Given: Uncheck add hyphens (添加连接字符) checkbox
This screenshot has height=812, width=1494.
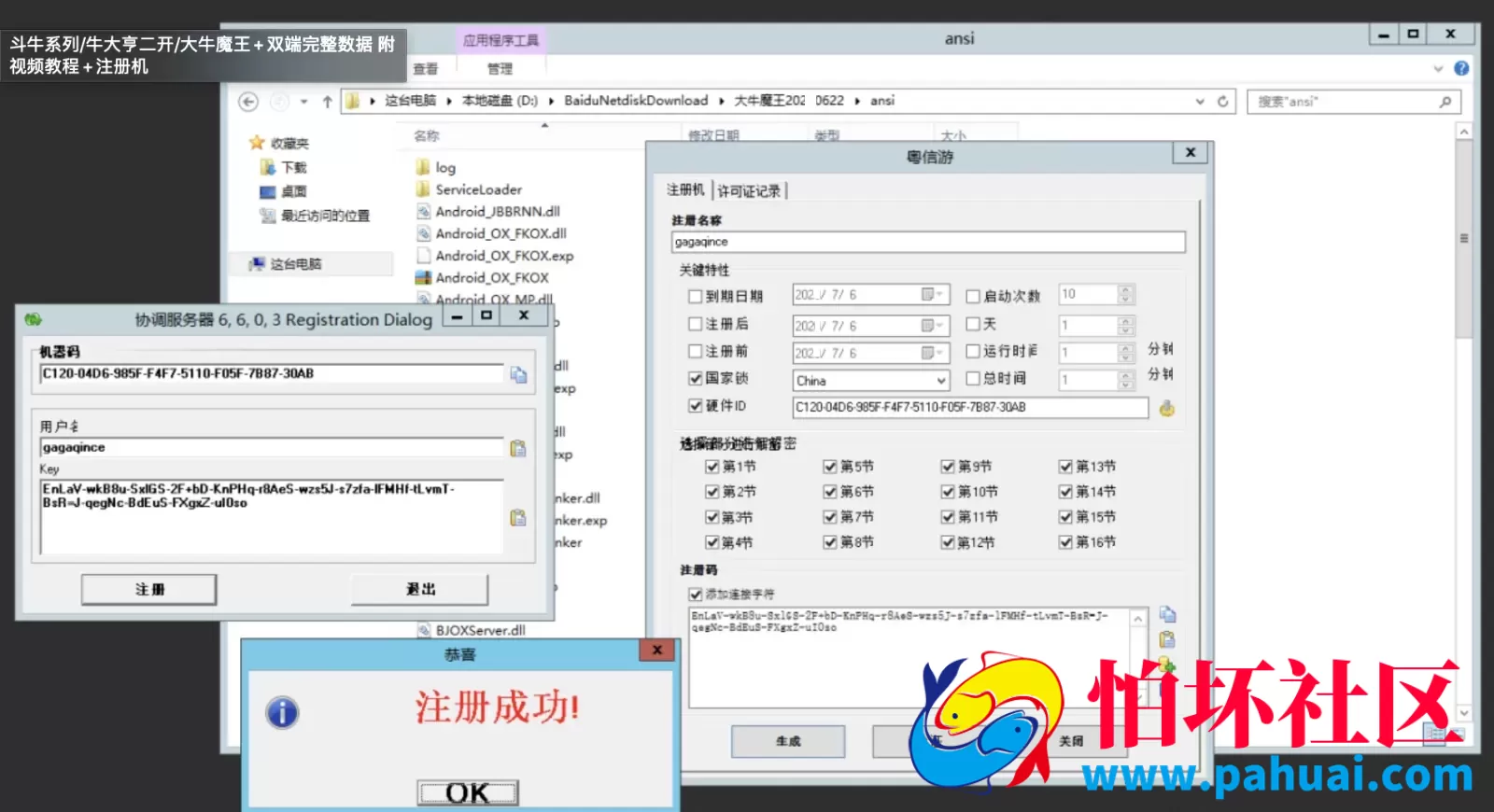Looking at the screenshot, I should [695, 595].
